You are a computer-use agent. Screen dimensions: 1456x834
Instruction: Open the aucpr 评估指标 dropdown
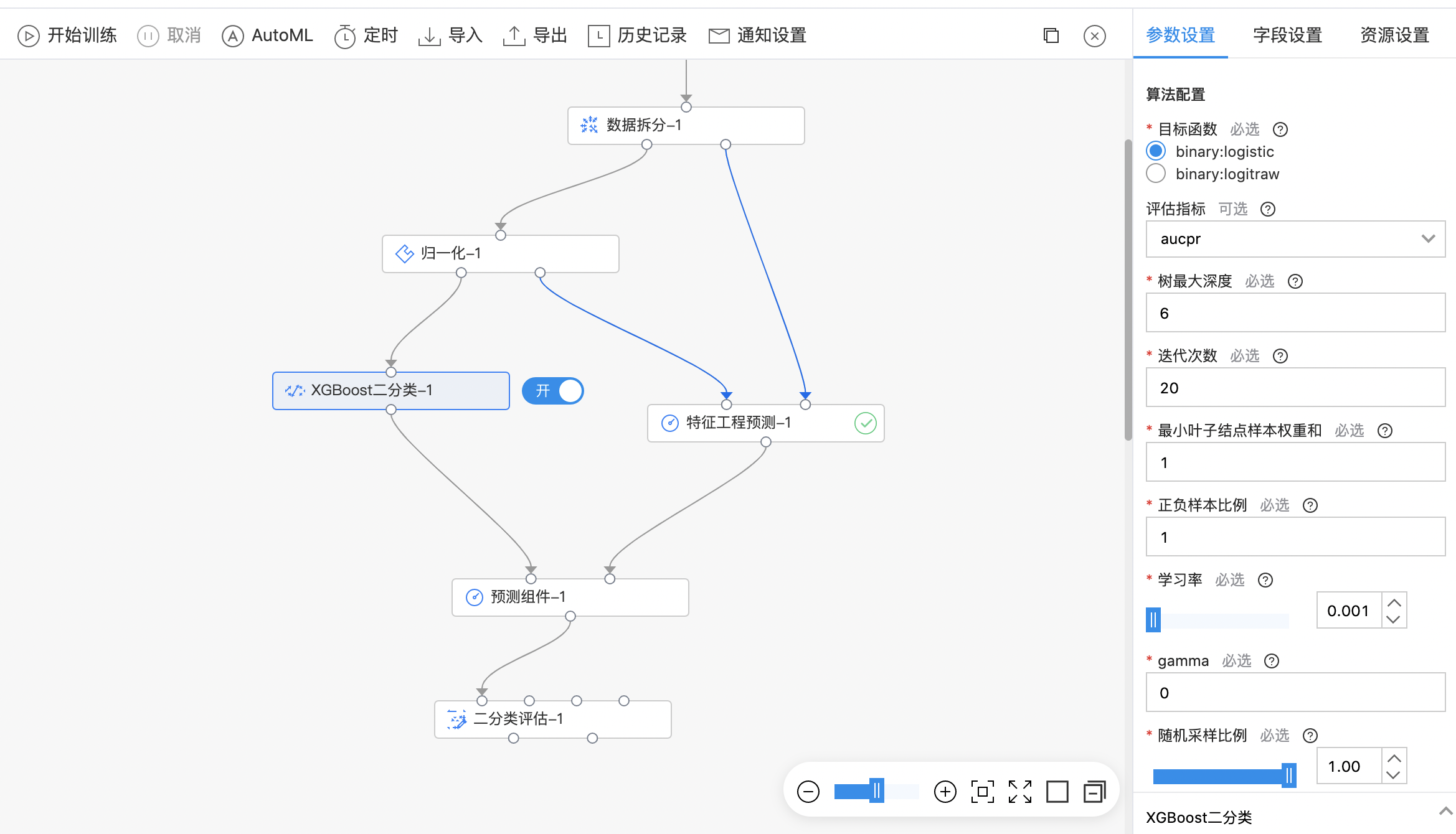[x=1295, y=239]
